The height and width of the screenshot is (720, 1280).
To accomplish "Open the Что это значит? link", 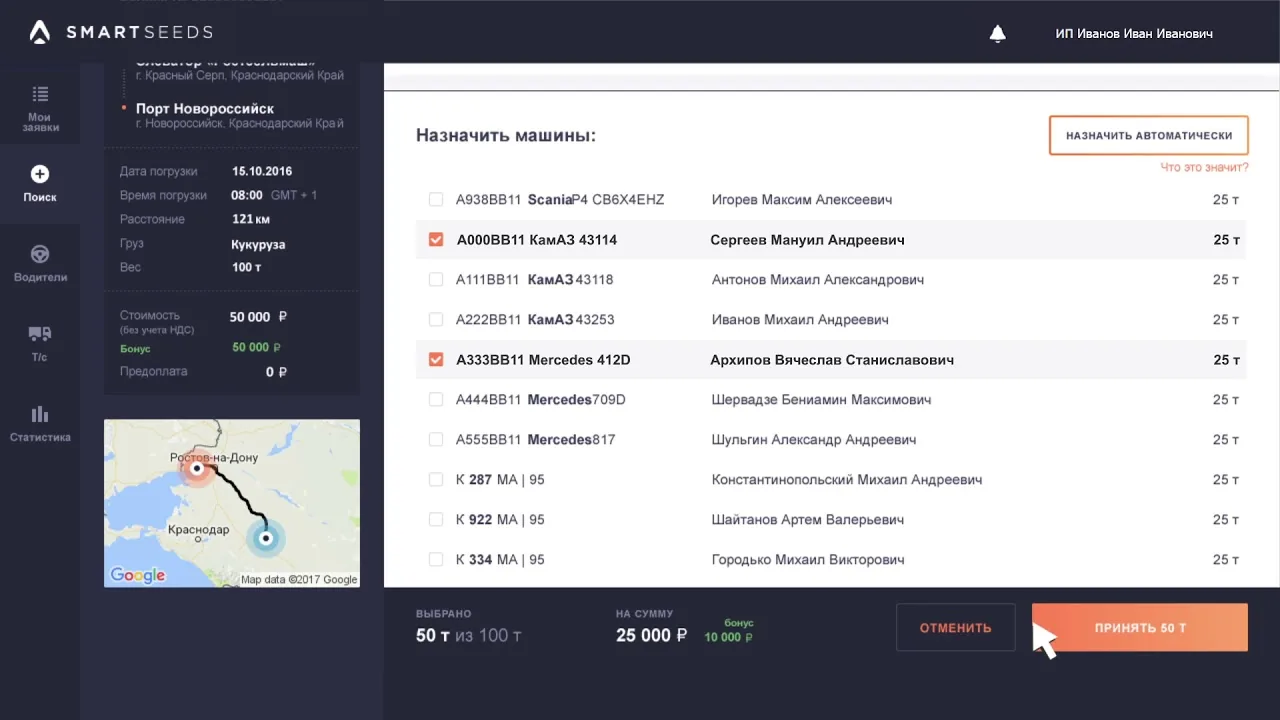I will (x=1204, y=168).
